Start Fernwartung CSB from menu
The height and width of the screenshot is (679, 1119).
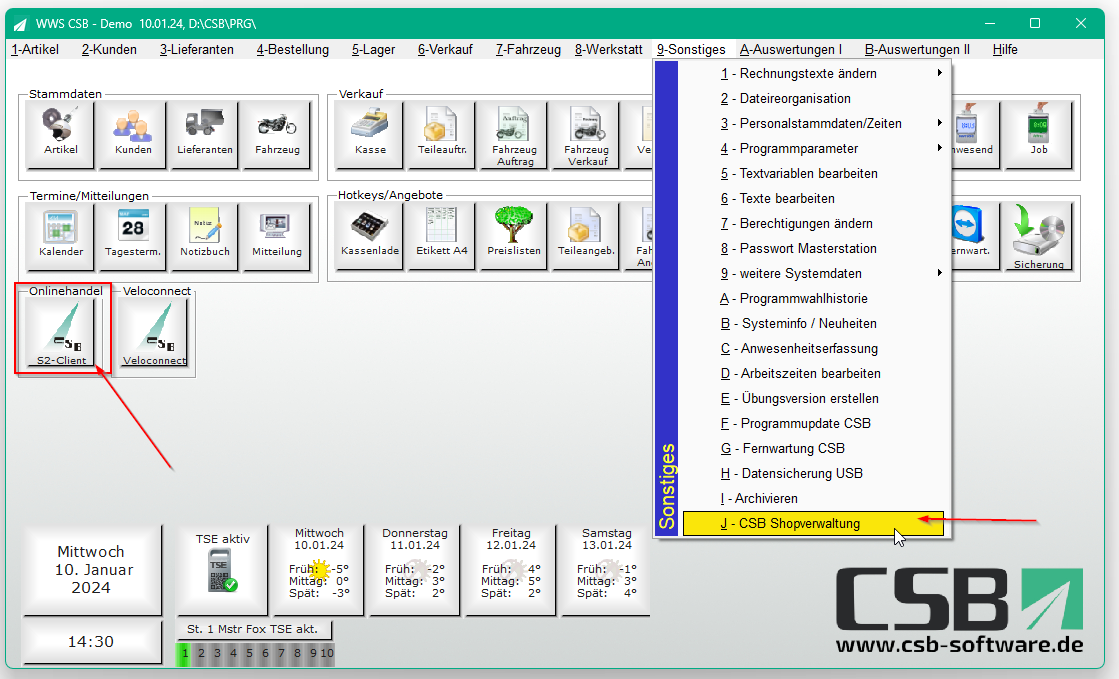pos(814,448)
